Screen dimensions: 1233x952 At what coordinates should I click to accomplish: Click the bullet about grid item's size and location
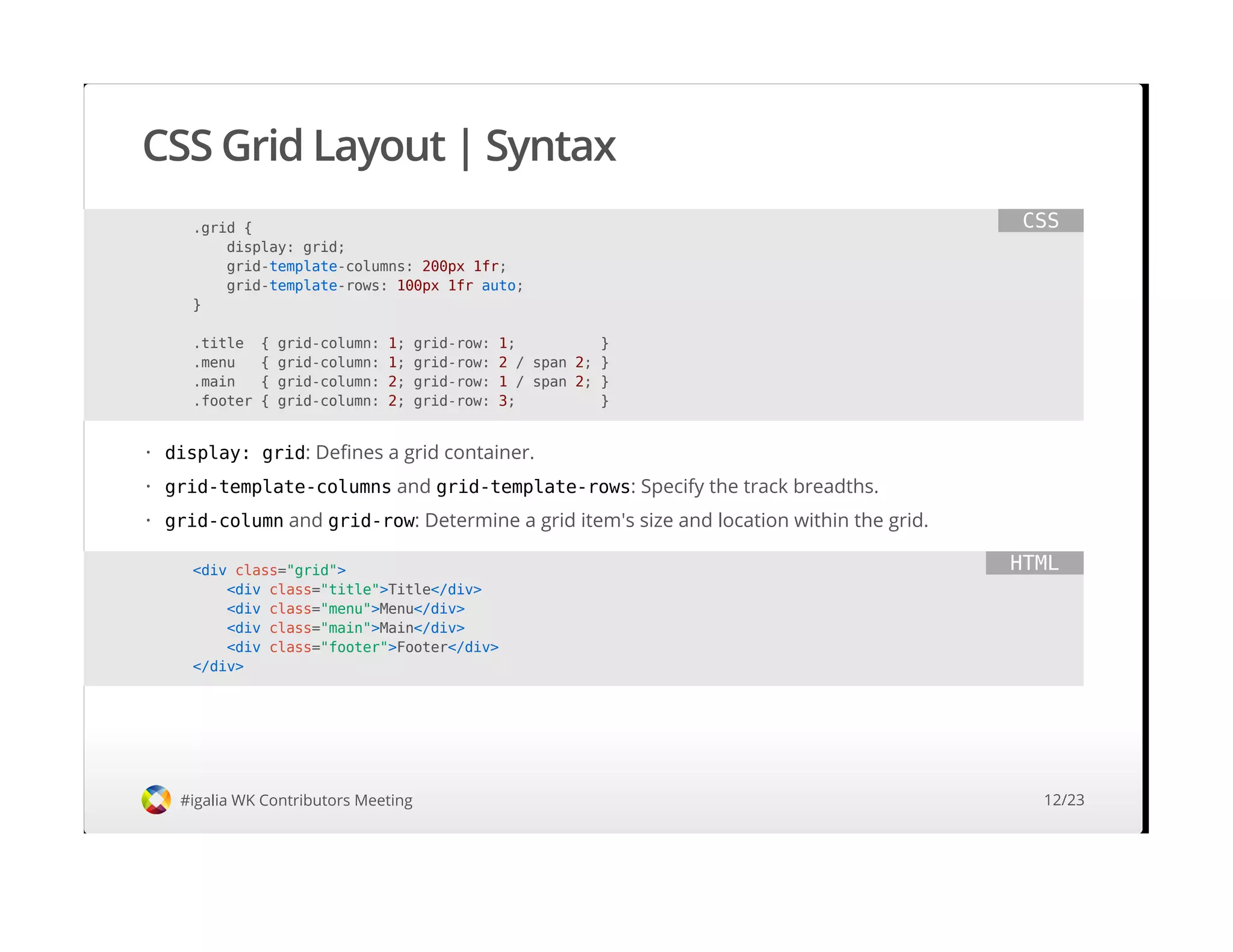coord(547,520)
